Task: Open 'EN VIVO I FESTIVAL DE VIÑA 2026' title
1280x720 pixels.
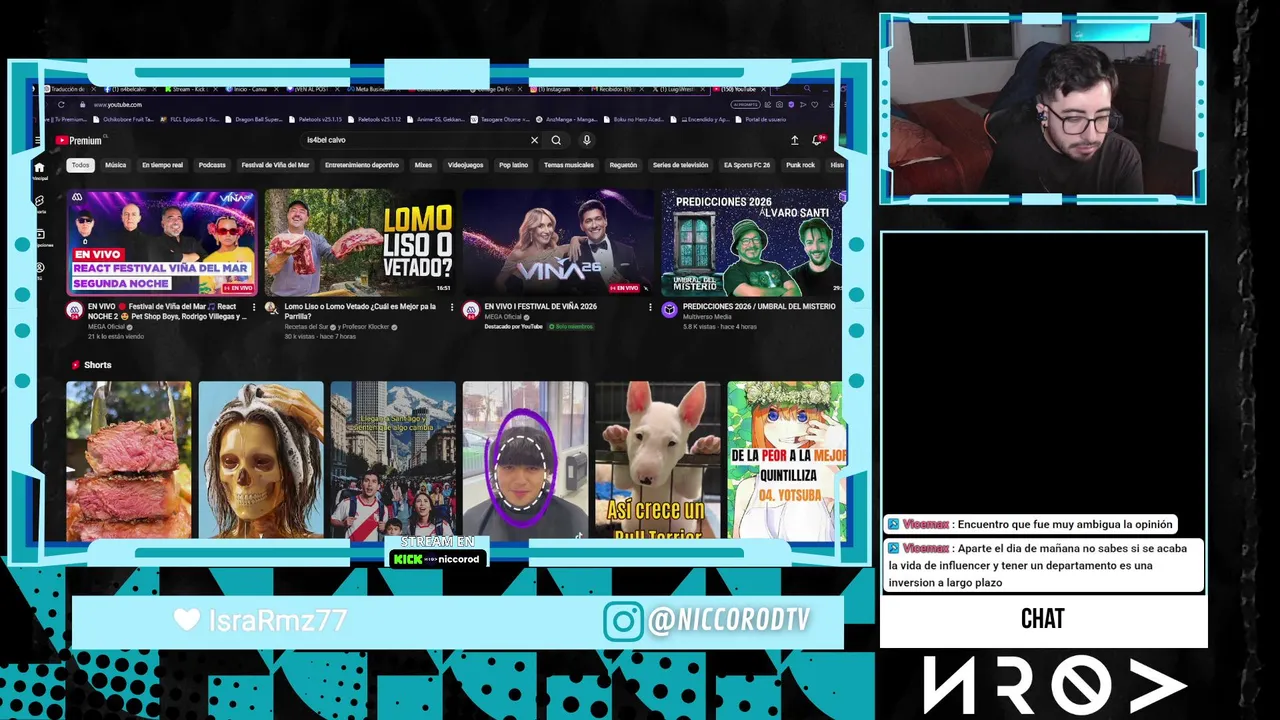Action: [x=540, y=306]
